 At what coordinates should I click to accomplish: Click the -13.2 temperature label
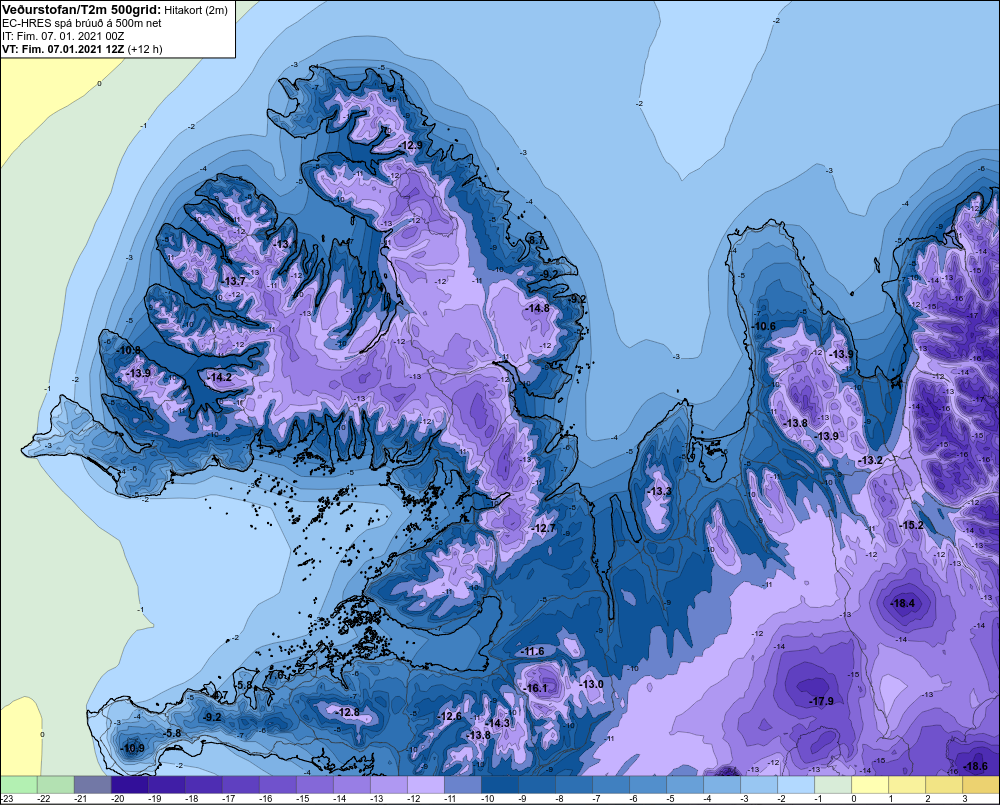coord(871,460)
